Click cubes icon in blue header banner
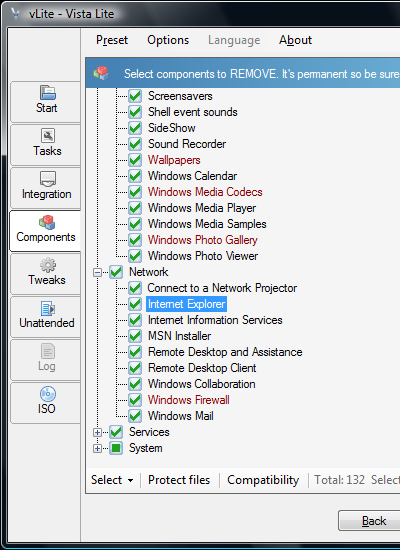 point(101,73)
